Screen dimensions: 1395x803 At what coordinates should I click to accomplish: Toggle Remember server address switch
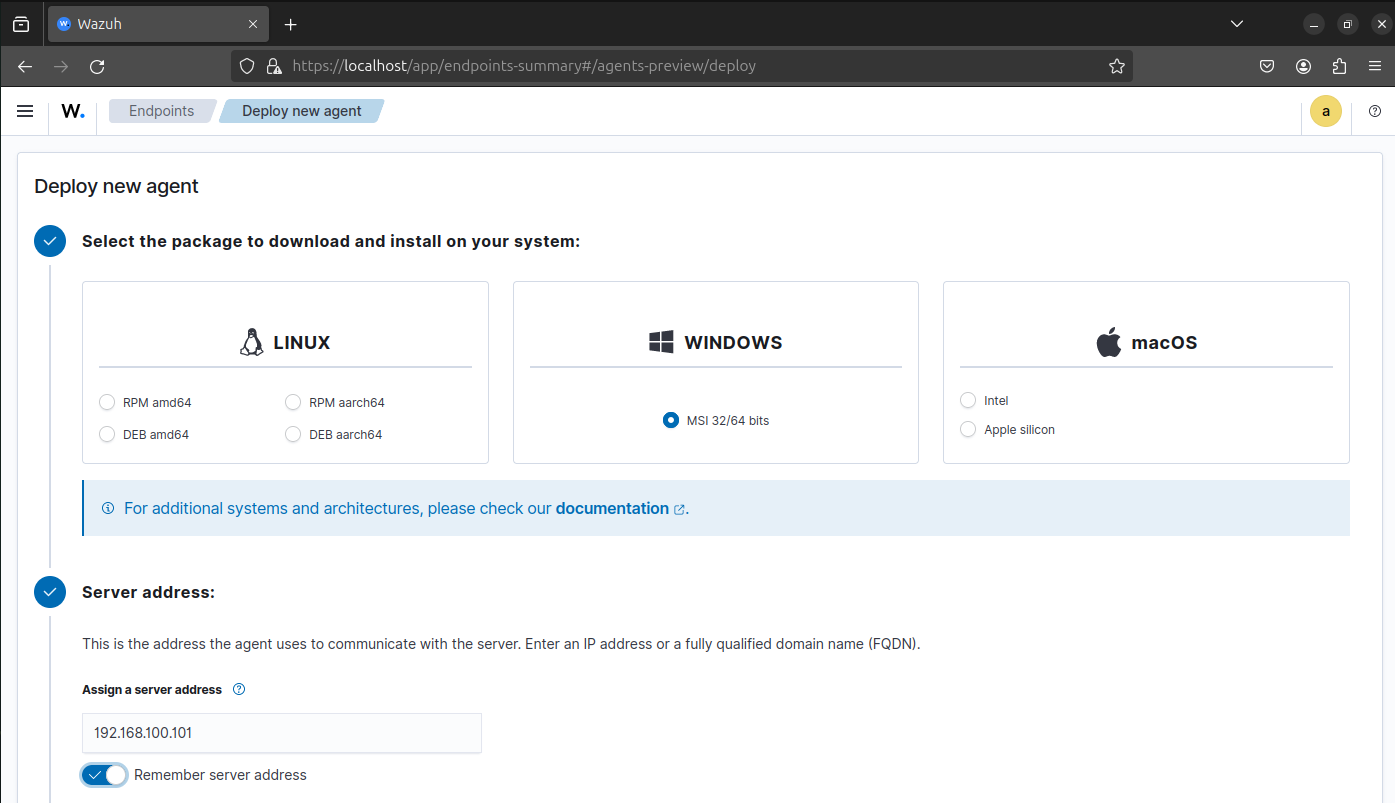click(105, 775)
